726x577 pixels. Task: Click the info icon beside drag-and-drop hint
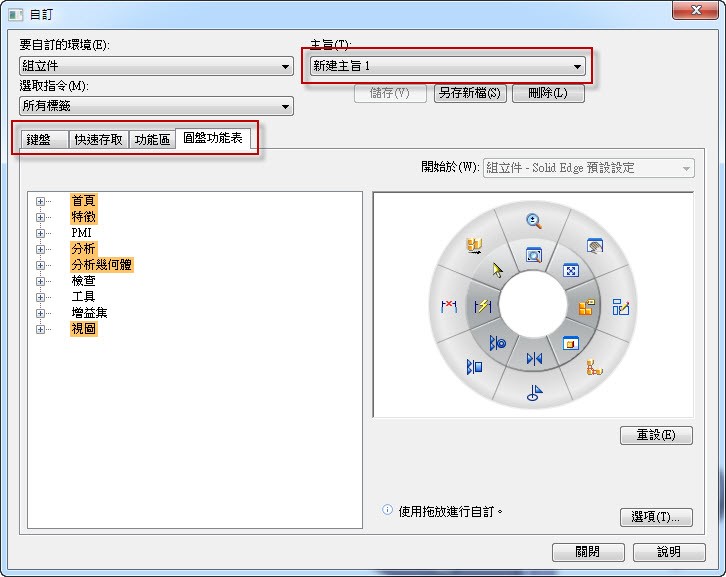(x=387, y=510)
